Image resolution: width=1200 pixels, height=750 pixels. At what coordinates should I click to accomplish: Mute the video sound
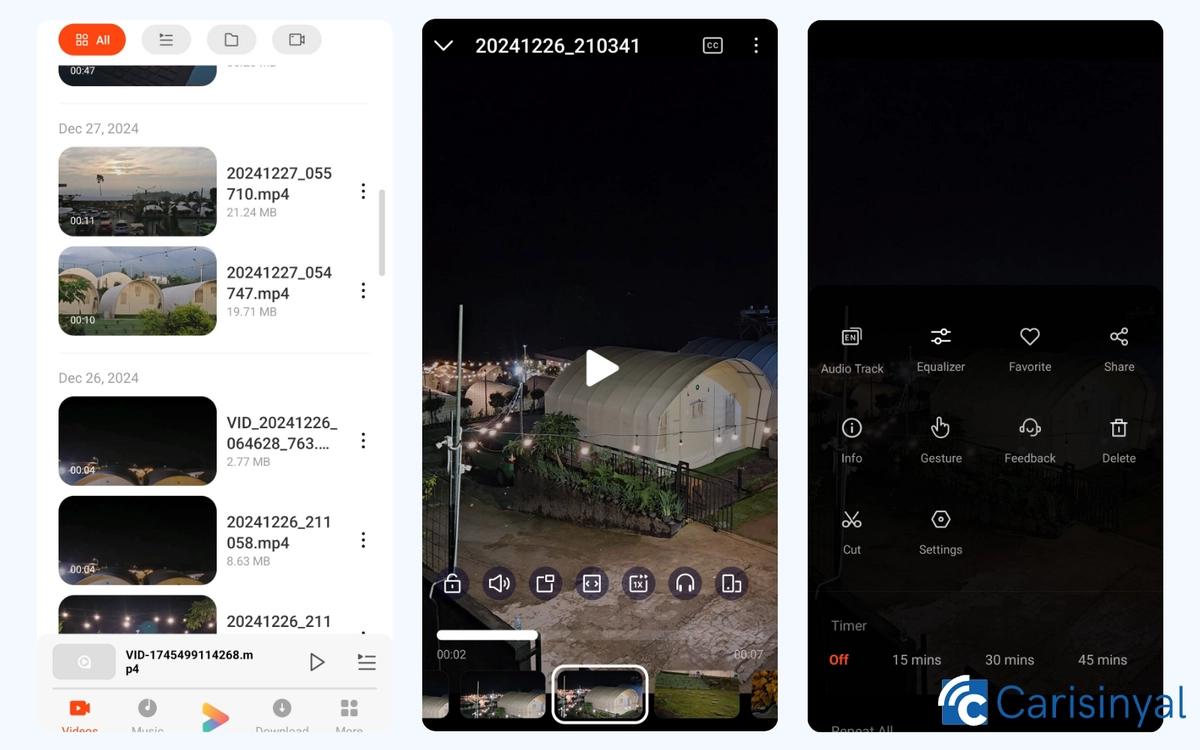(499, 583)
